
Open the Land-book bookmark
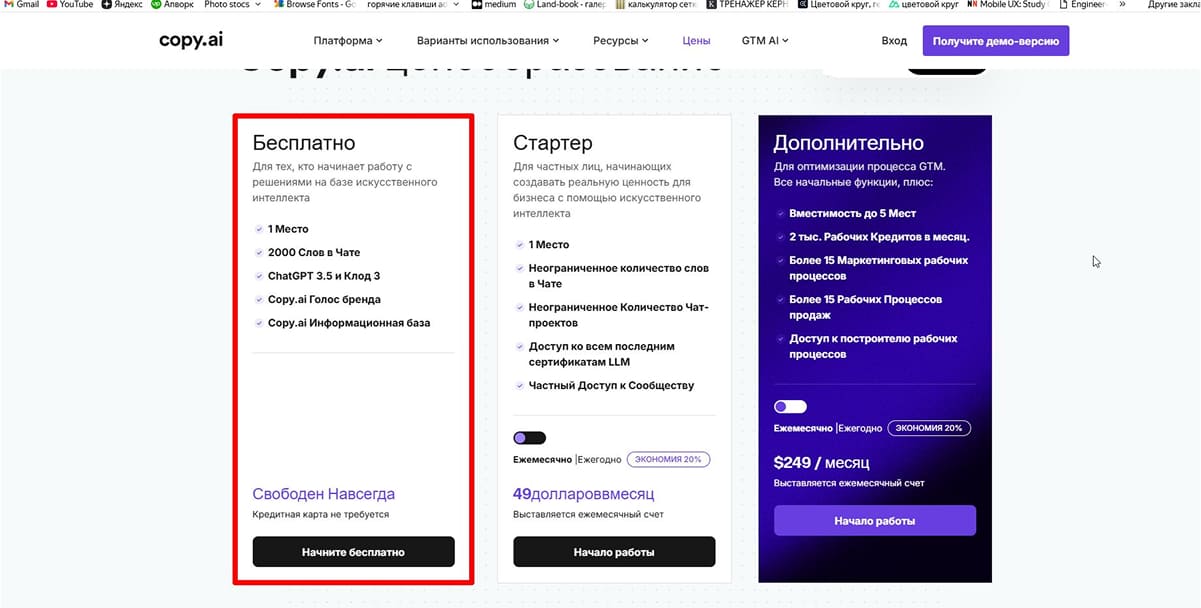point(565,5)
